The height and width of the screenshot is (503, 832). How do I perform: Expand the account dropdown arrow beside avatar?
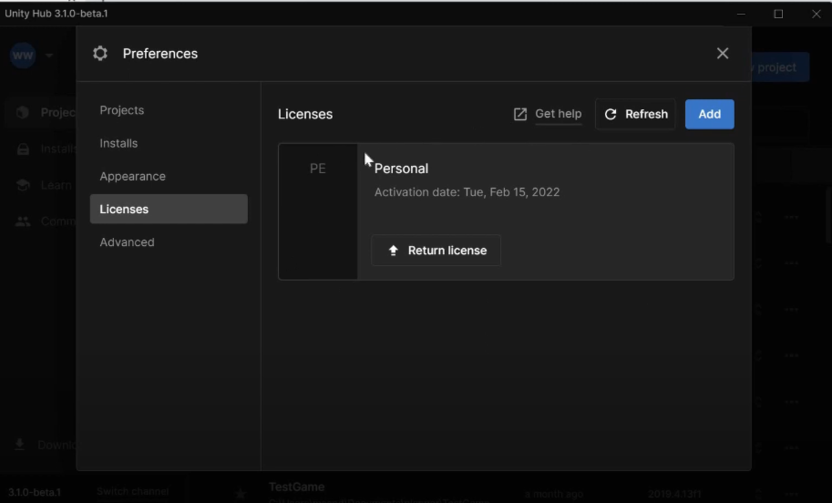pos(49,56)
